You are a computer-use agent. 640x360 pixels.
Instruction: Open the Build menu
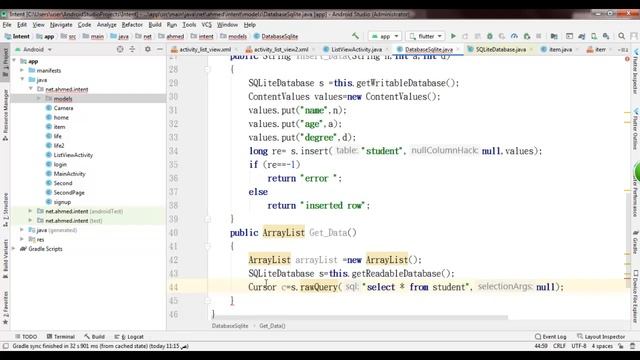pos(155,25)
